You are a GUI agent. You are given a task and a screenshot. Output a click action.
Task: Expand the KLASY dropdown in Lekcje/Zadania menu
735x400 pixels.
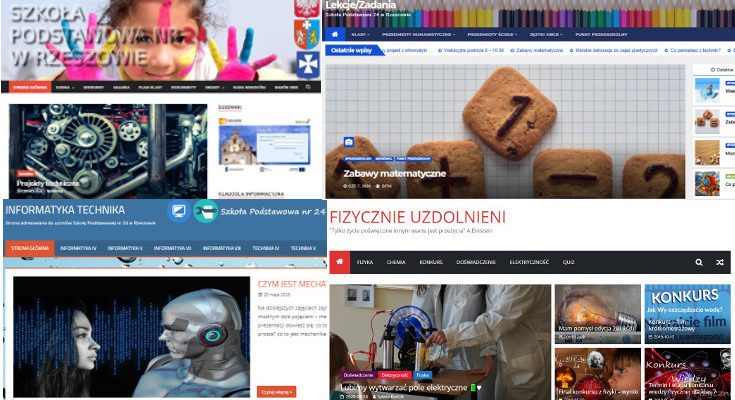[x=360, y=35]
